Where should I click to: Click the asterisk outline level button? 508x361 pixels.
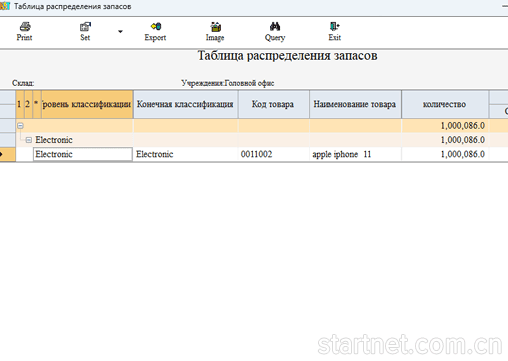pos(36,104)
